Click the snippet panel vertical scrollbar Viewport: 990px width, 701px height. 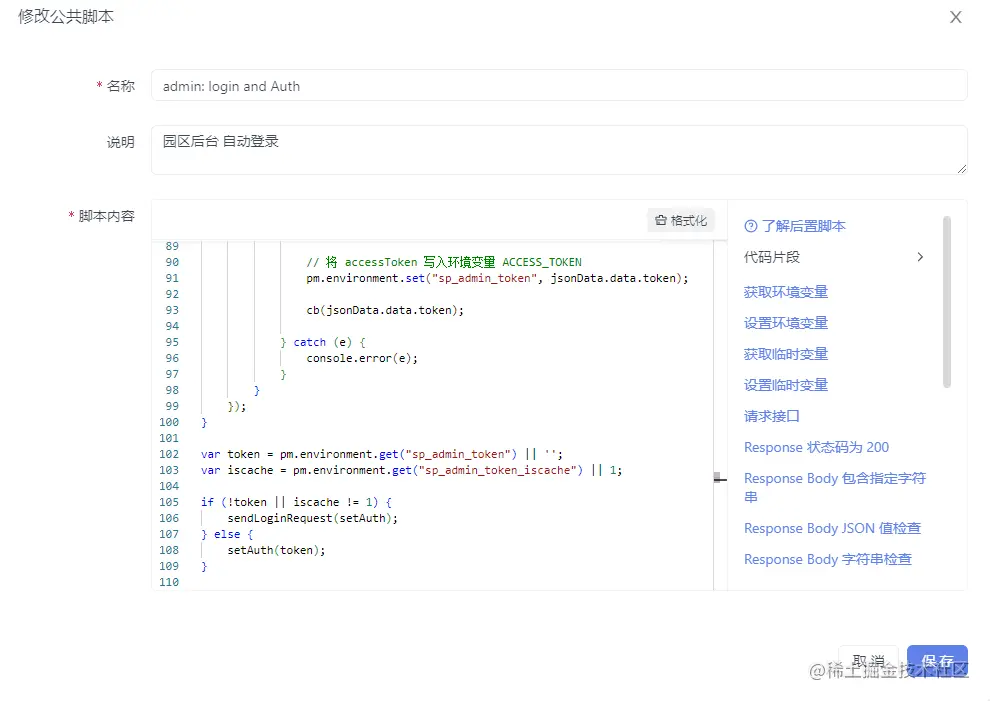click(x=946, y=302)
